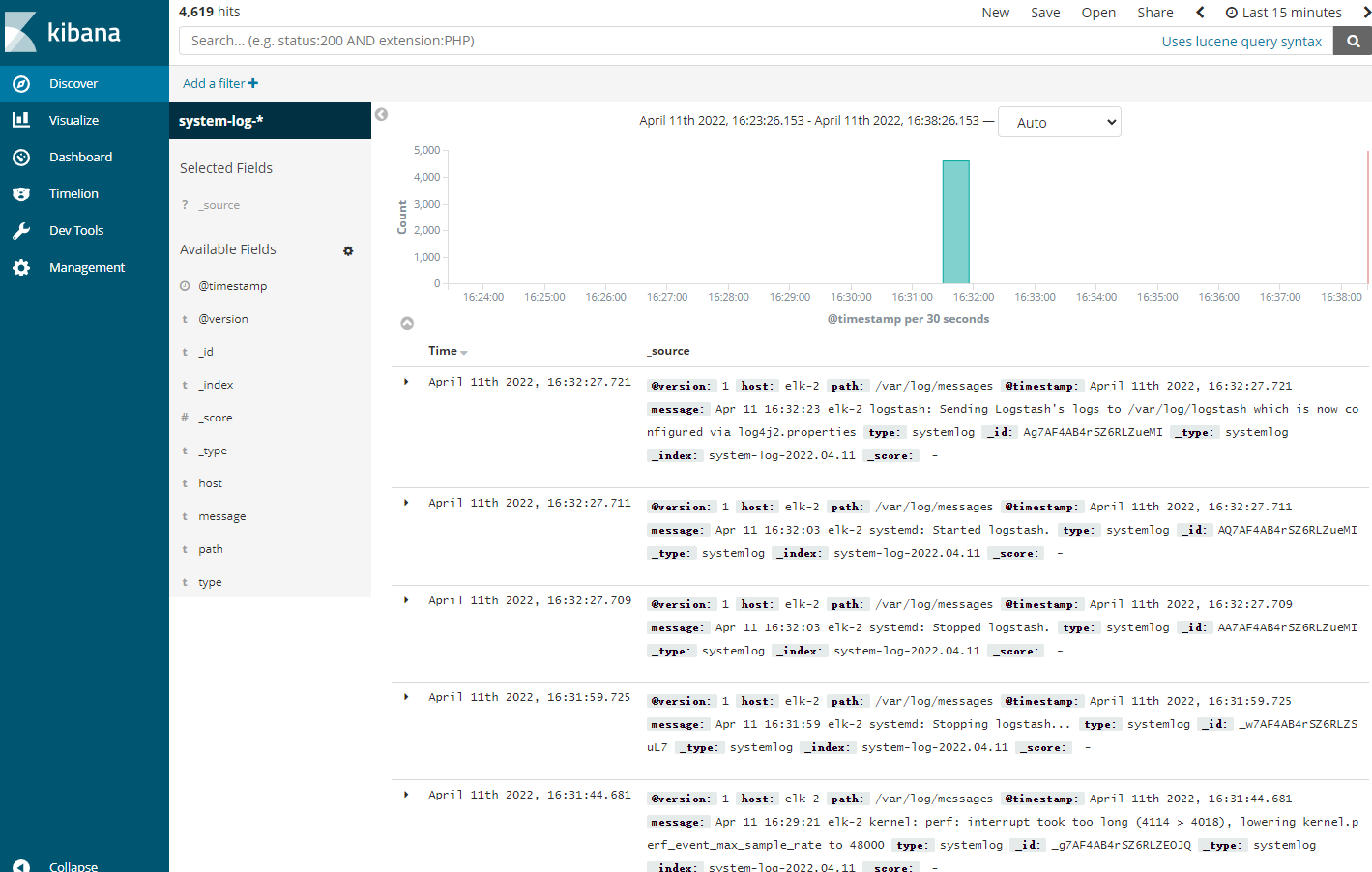Open the Discover compass icon

pos(21,84)
